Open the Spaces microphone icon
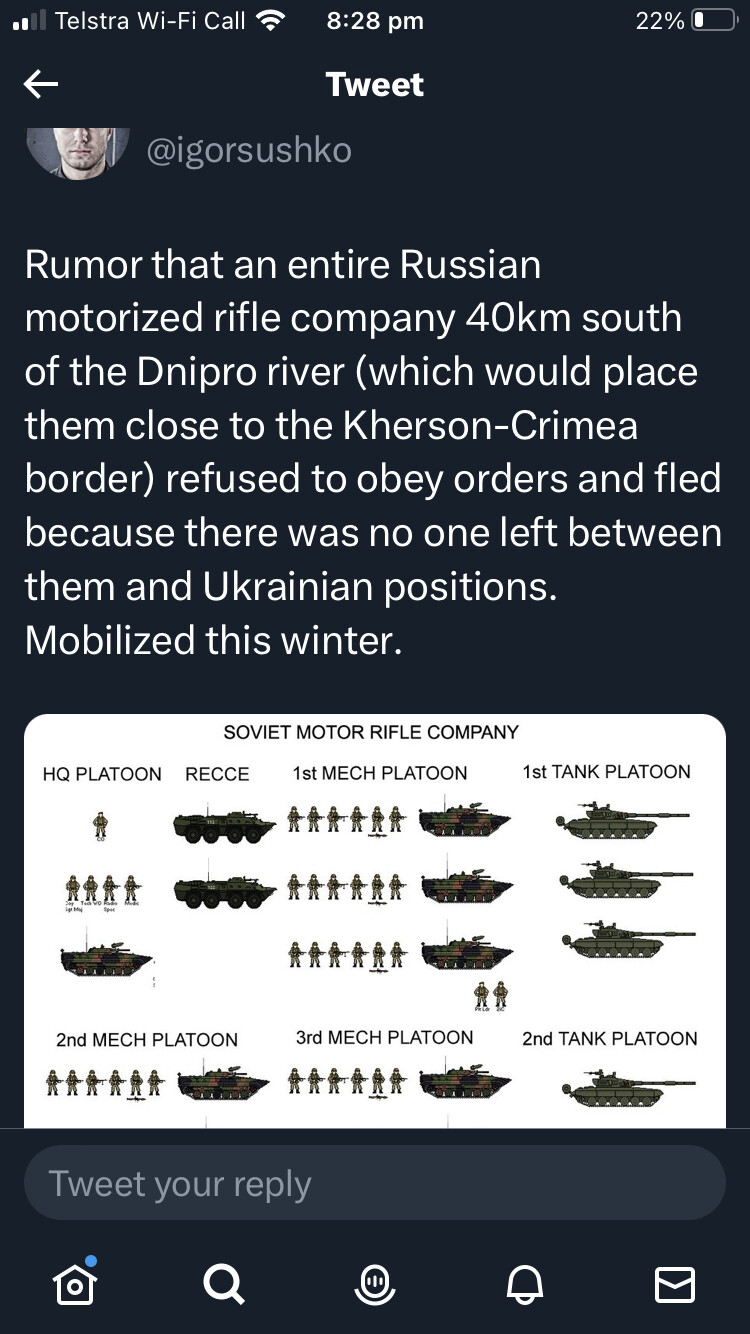Image resolution: width=750 pixels, height=1334 pixels. coord(375,1283)
